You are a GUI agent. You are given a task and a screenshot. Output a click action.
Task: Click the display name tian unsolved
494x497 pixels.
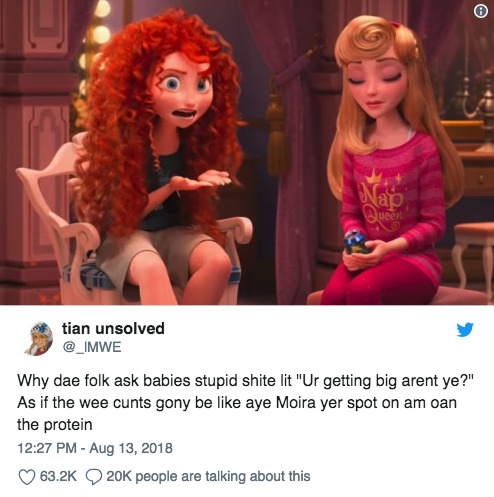(x=113, y=328)
